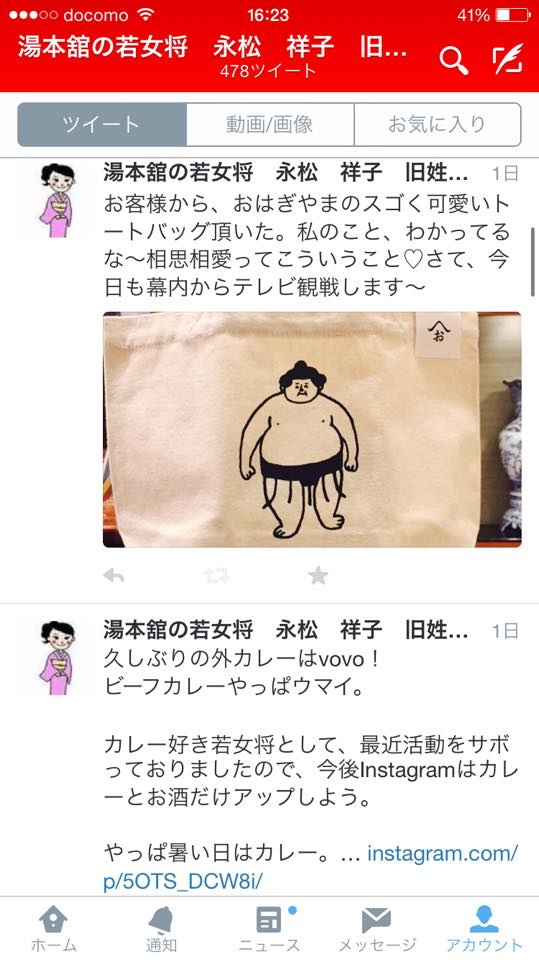Tap the search magnifier icon in header

pyautogui.click(x=453, y=60)
